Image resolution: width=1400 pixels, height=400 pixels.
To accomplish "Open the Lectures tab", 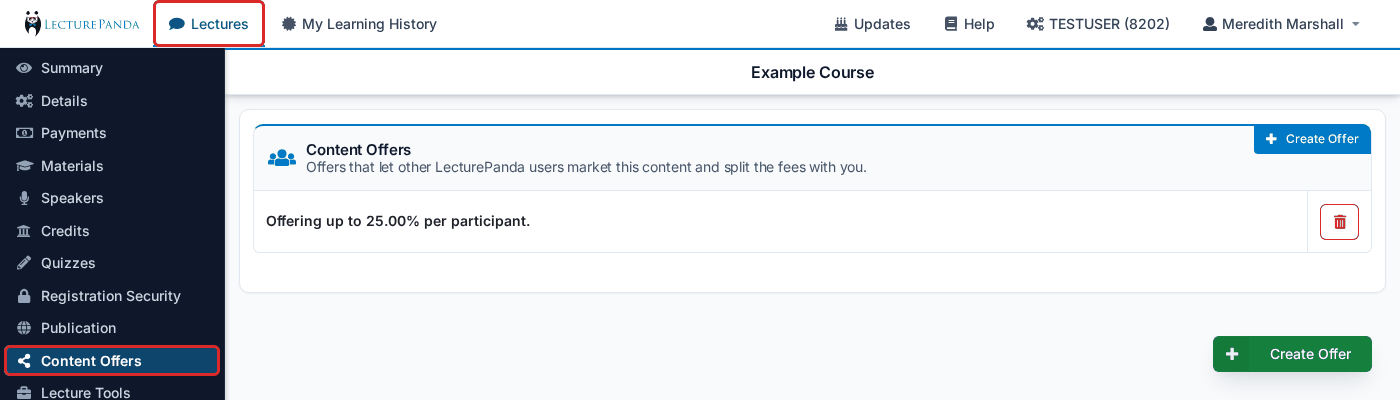I will pos(209,24).
